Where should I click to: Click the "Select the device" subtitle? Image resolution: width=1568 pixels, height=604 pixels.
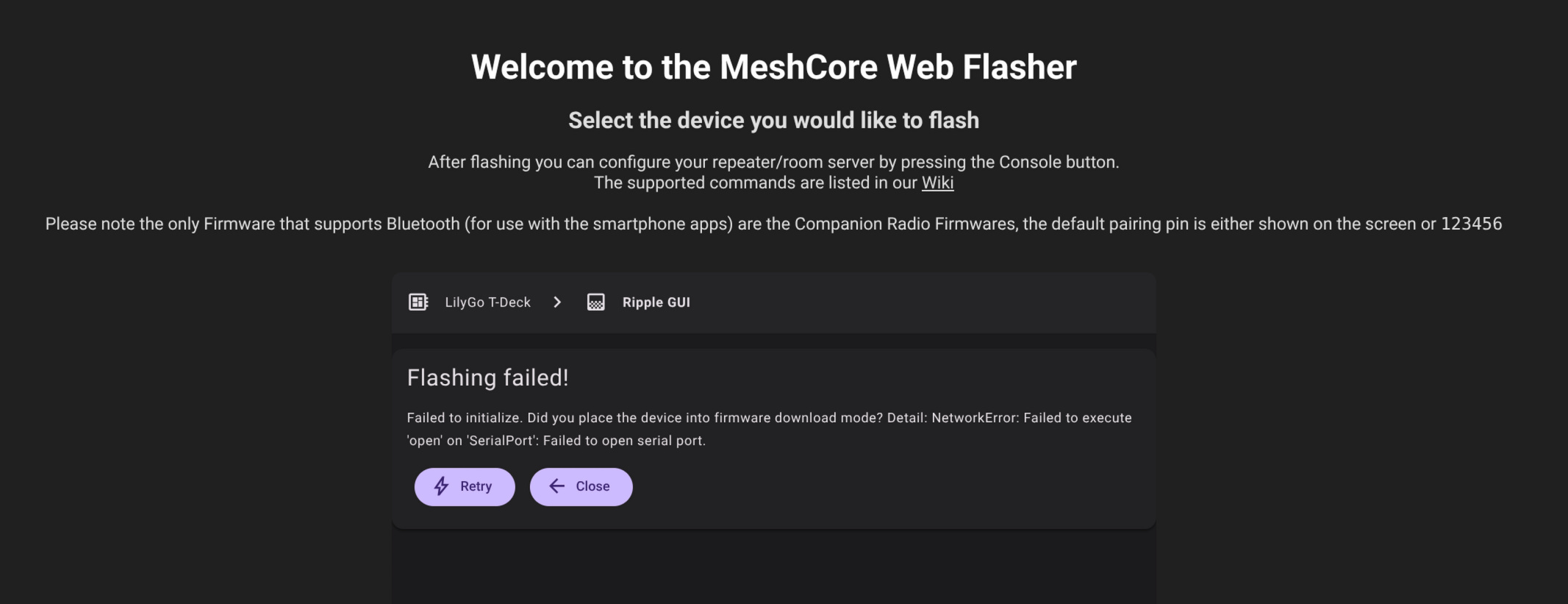point(773,121)
